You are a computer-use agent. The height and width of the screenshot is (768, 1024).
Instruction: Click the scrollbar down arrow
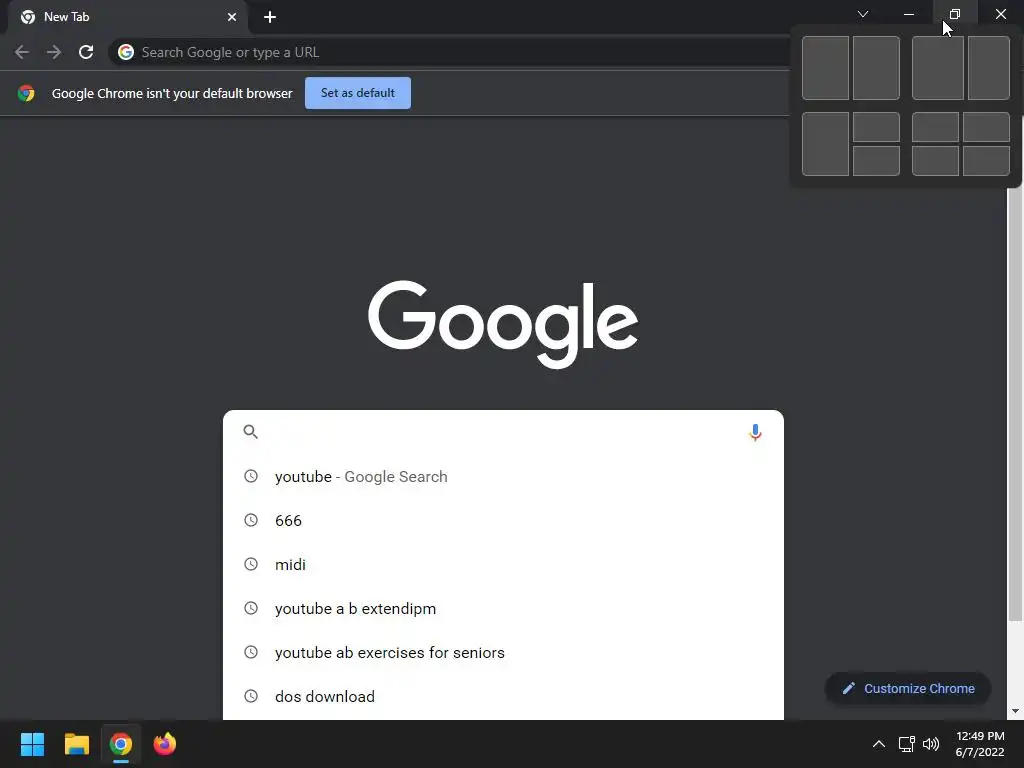click(1015, 711)
